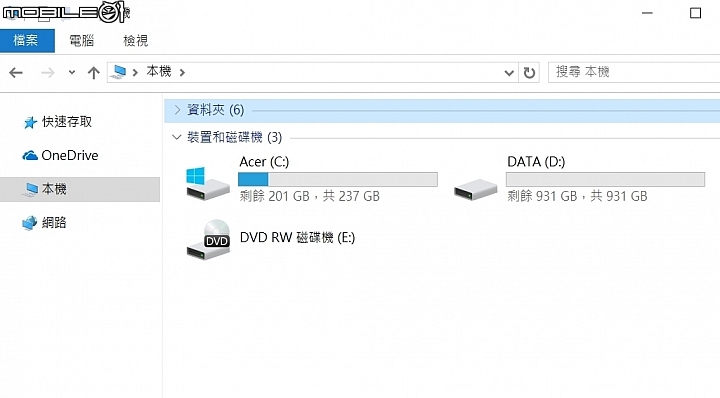
Task: Click the OneDrive cloud icon in sidebar
Action: coord(30,156)
